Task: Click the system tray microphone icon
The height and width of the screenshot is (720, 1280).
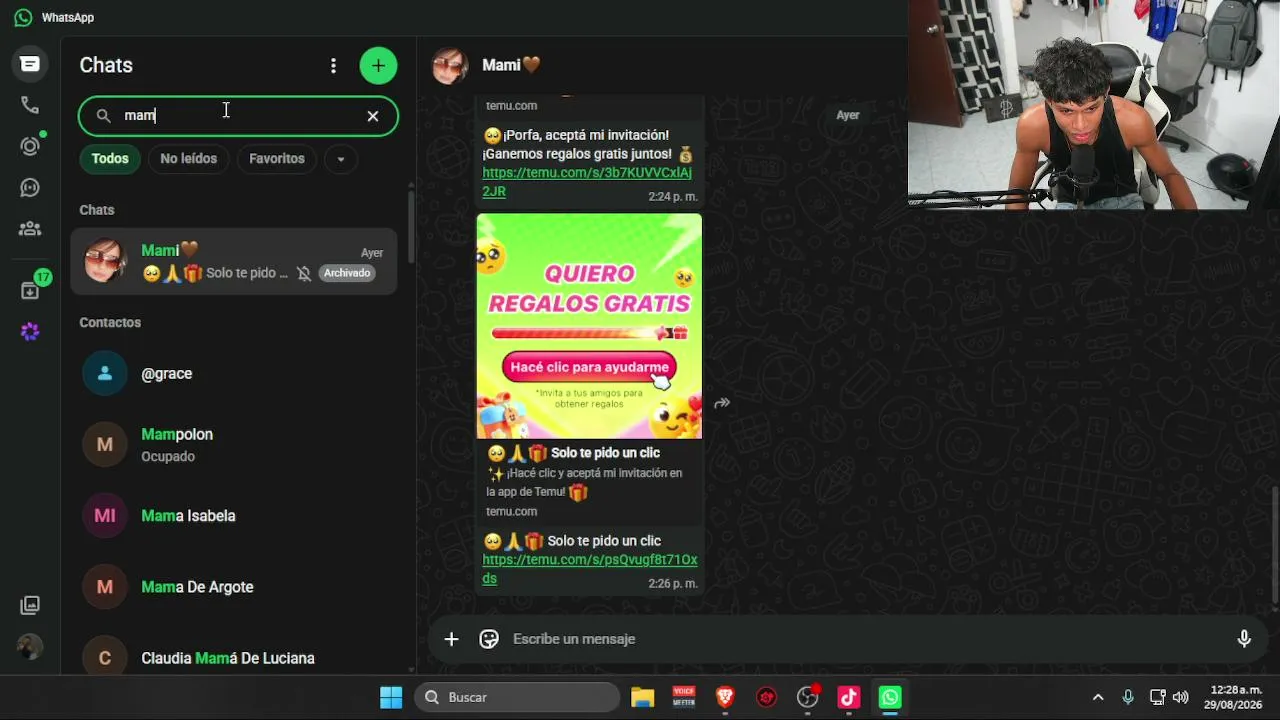Action: (x=1128, y=697)
